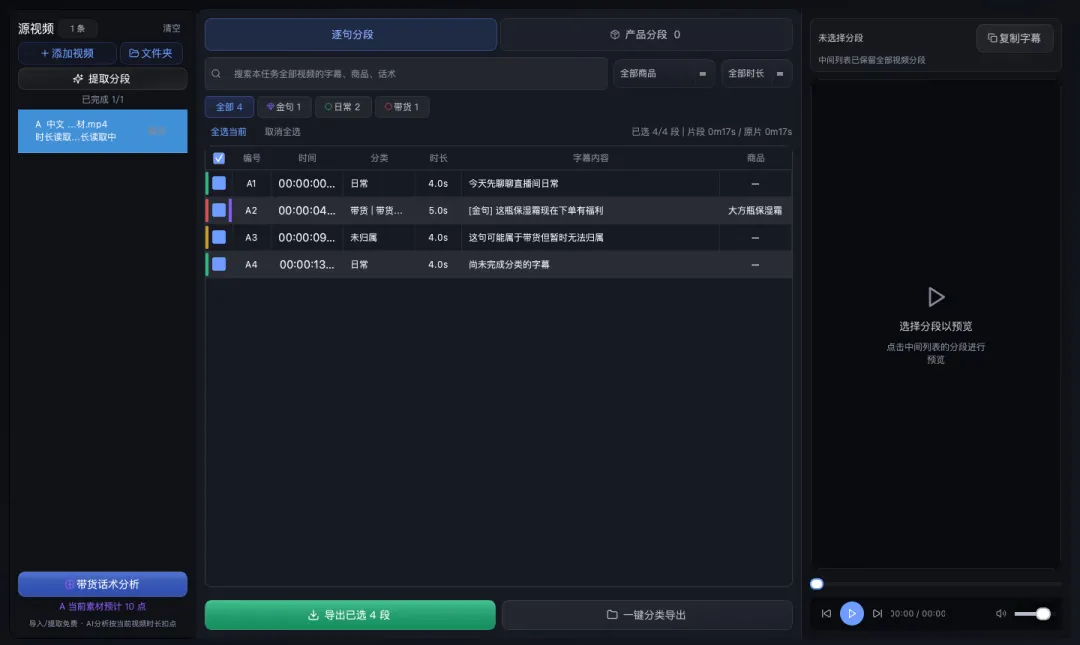Click the 分类 column header

pyautogui.click(x=379, y=158)
